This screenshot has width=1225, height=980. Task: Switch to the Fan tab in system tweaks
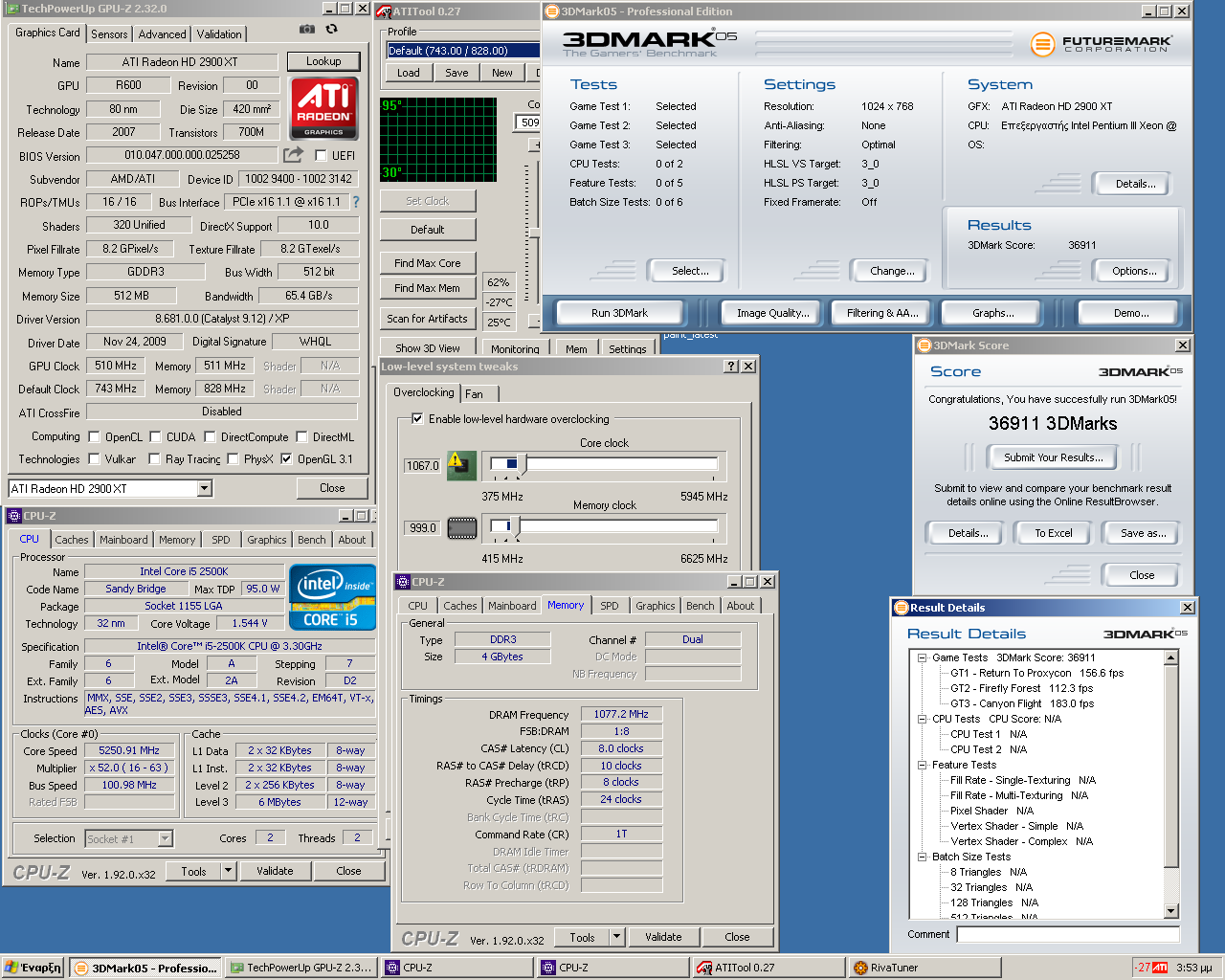(x=475, y=393)
